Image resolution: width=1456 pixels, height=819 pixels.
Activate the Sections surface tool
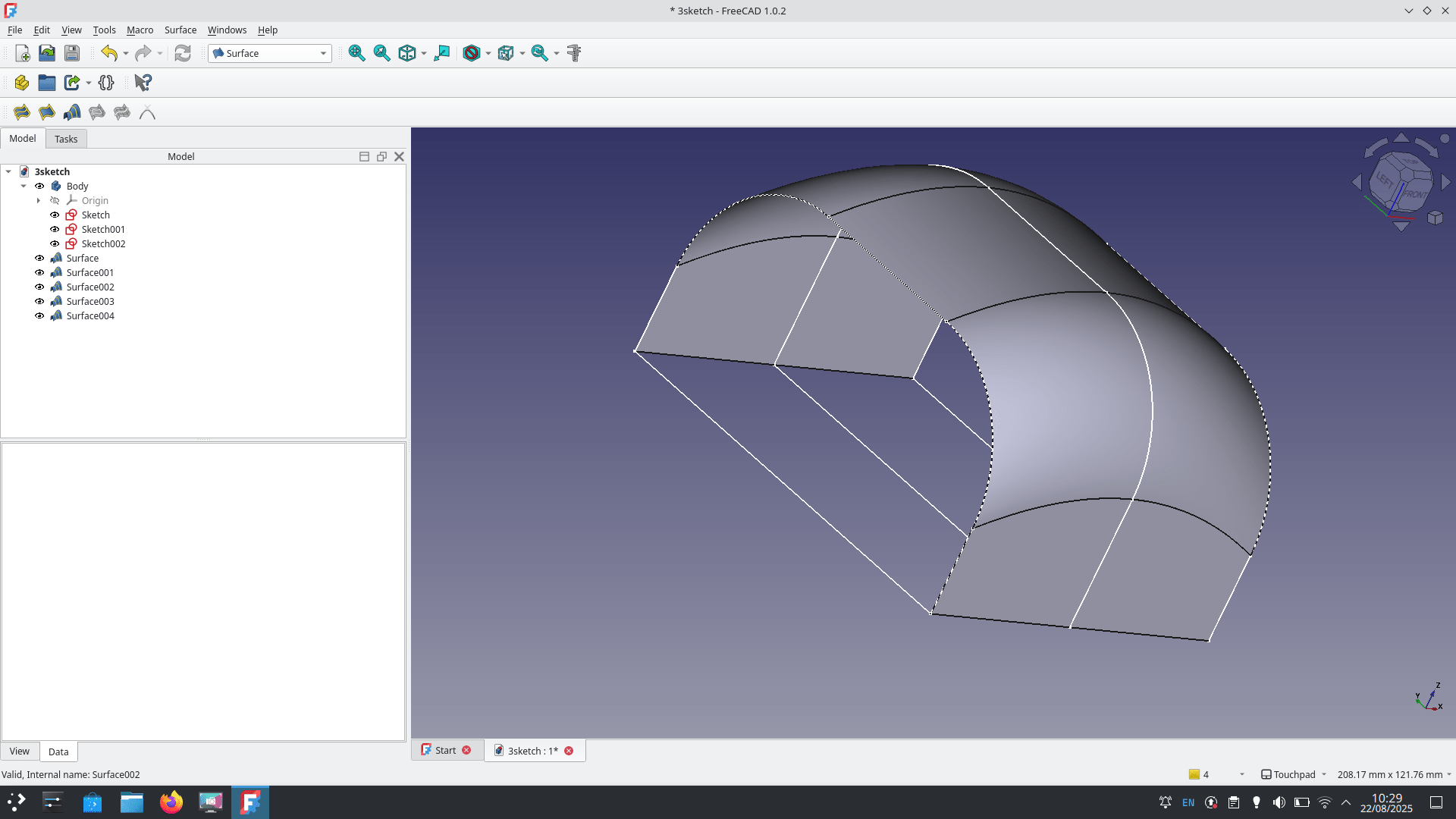tap(72, 112)
